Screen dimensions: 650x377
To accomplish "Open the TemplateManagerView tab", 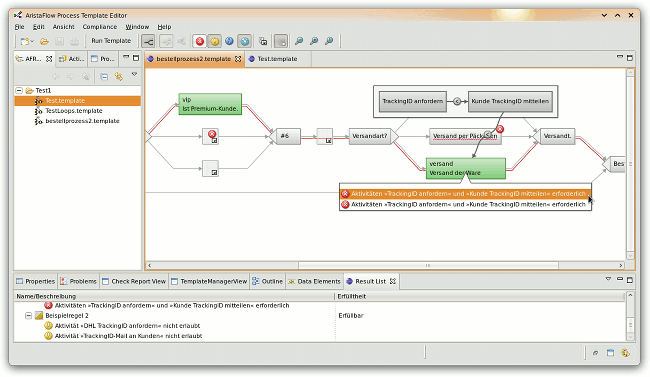I will 209,281.
